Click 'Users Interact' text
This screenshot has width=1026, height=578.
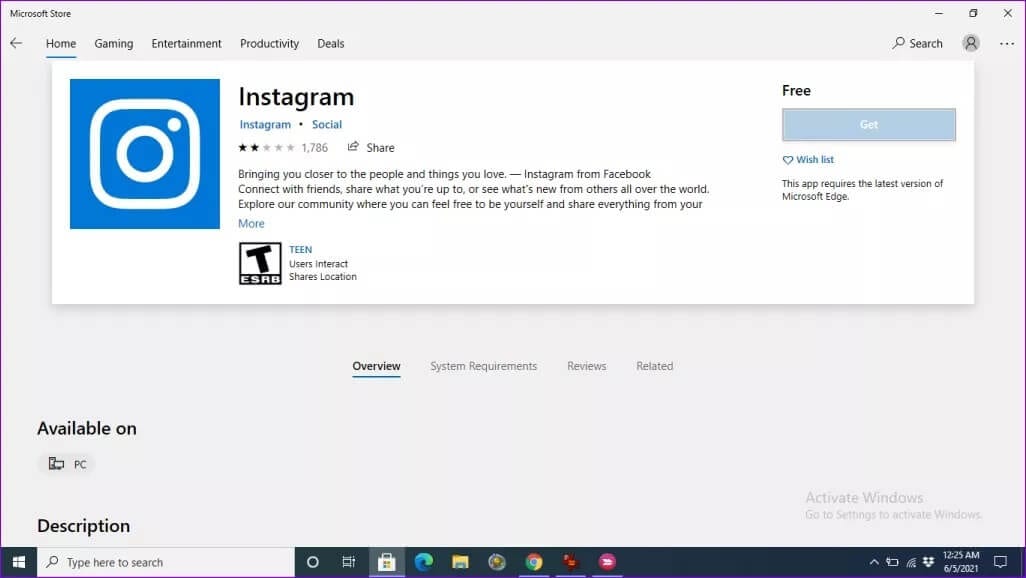pos(319,264)
